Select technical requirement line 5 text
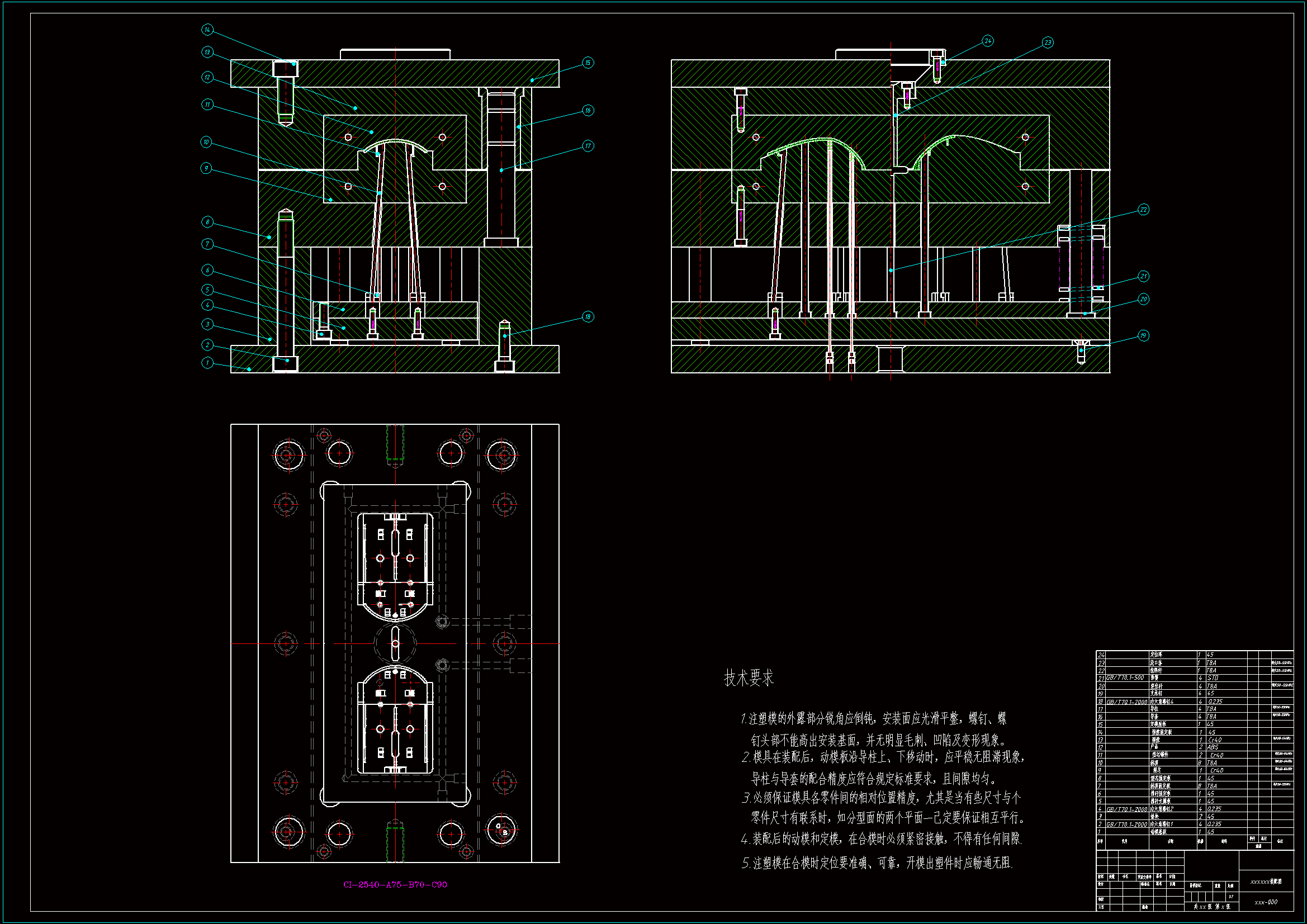 pyautogui.click(x=877, y=863)
